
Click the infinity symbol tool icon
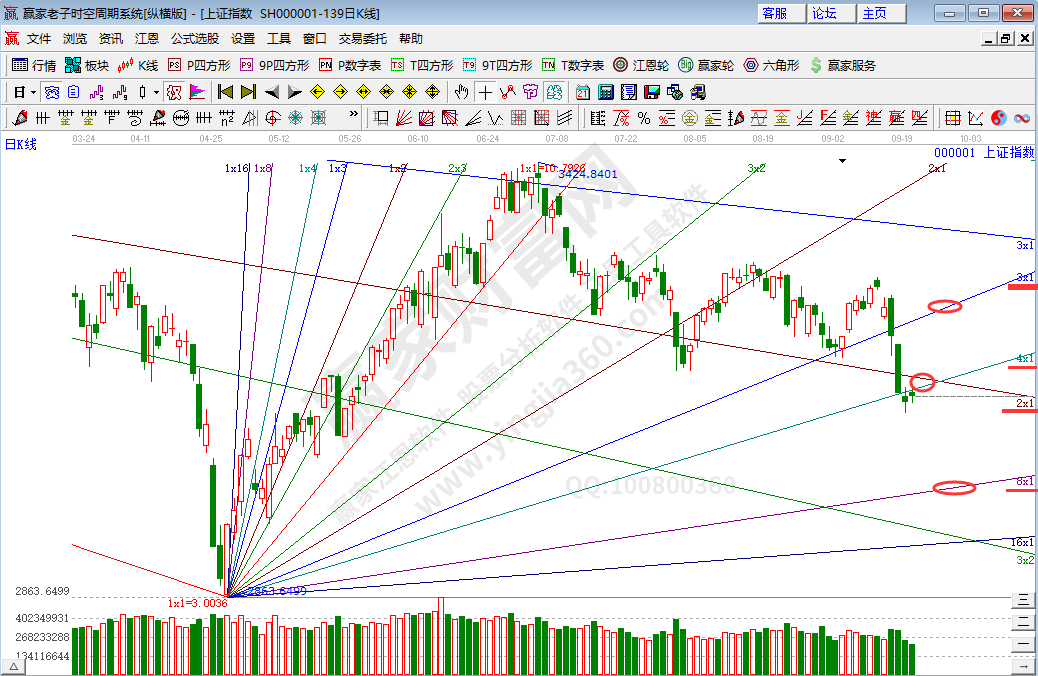point(1022,118)
